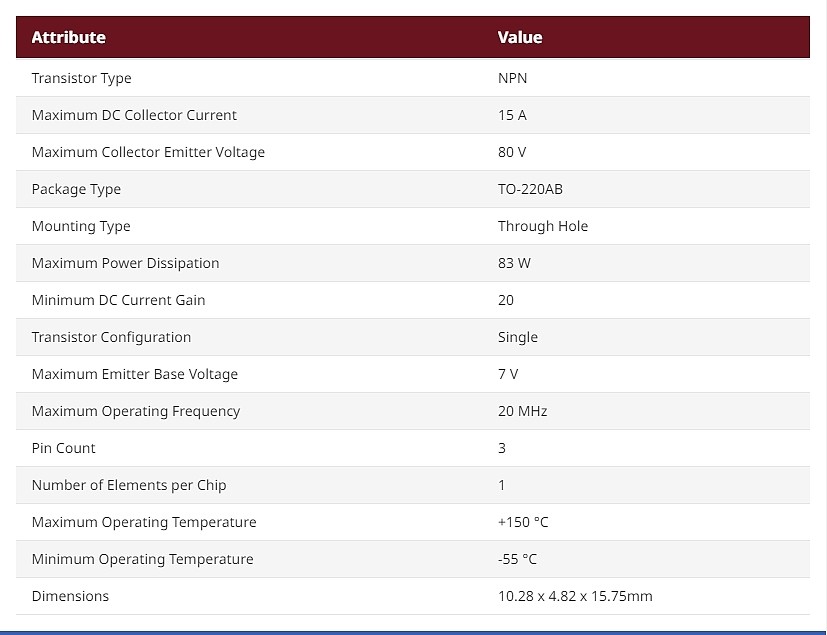
Task: Click the 80 V value
Action: (512, 152)
